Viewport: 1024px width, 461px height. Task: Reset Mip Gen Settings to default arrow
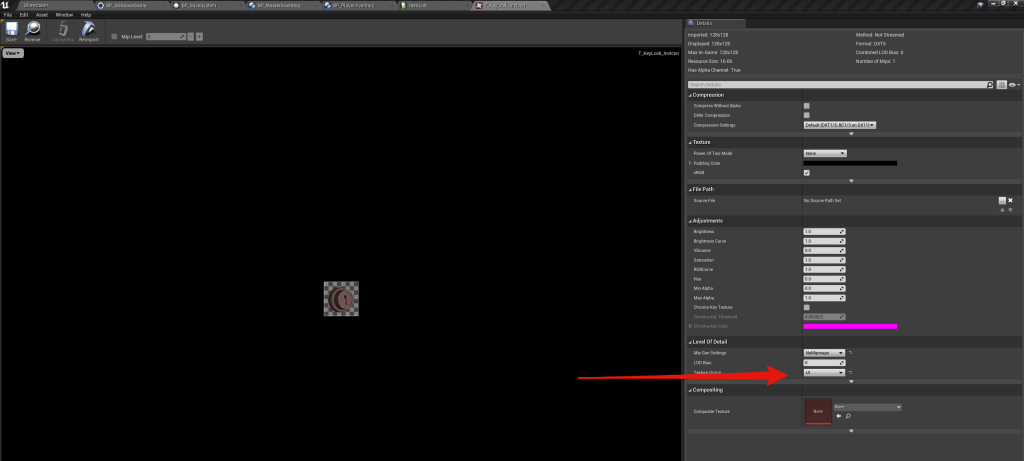pos(851,352)
